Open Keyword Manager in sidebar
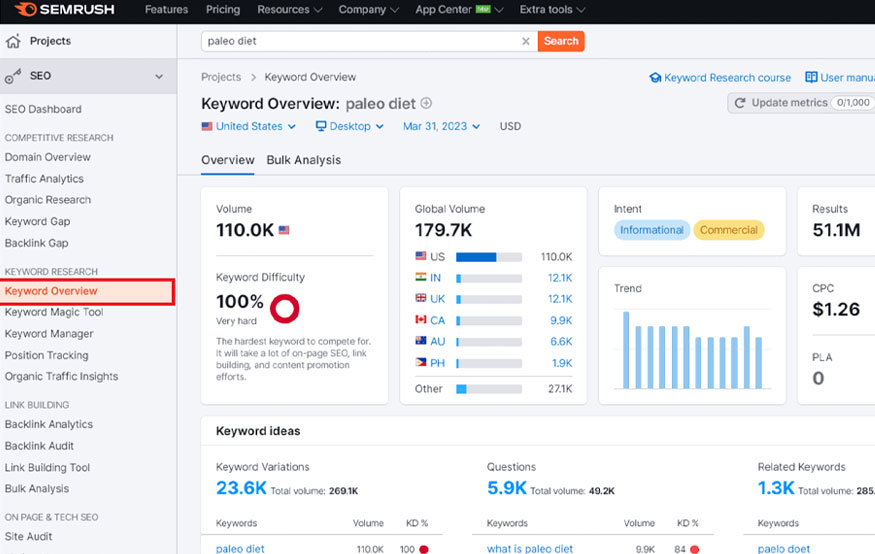Screen dimensions: 875x554 49,334
